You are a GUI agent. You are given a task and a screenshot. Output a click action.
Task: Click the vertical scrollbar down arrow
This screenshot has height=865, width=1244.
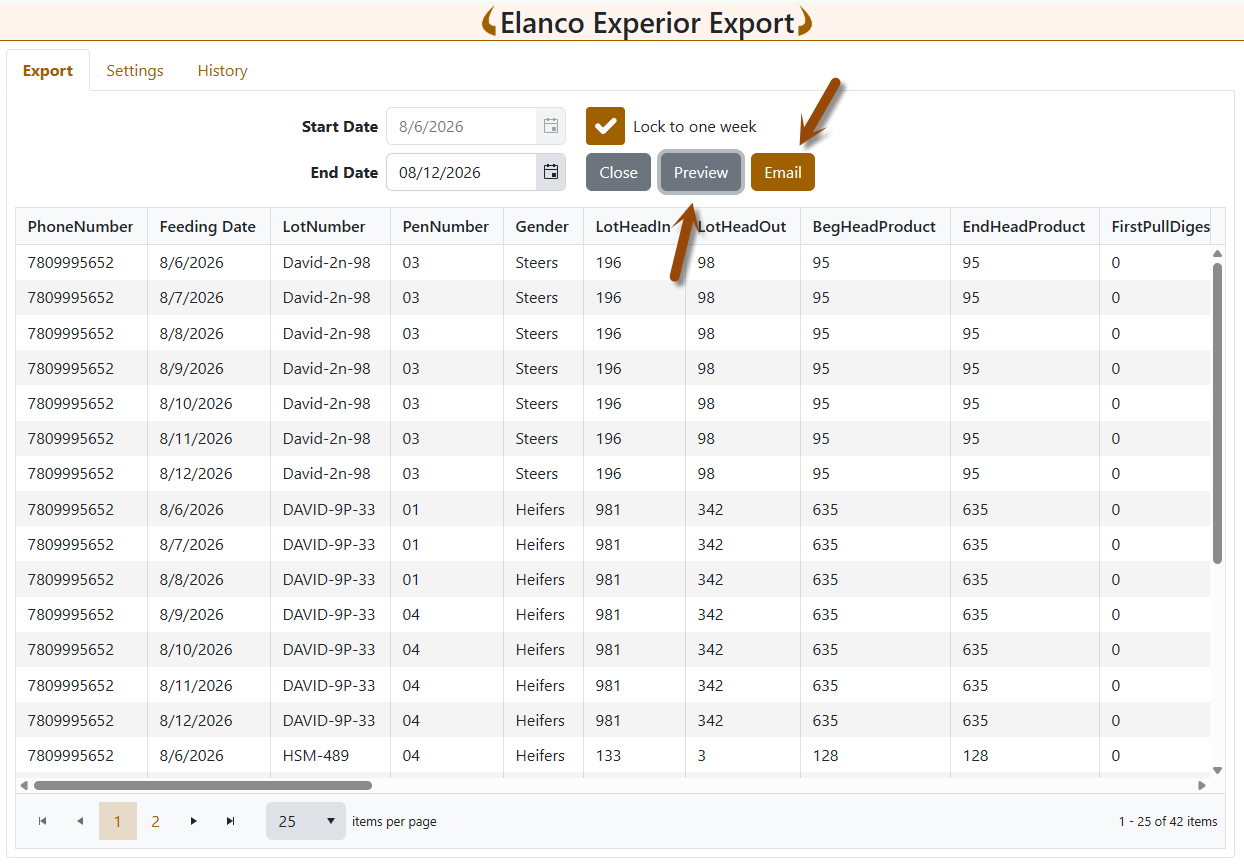coord(1217,770)
